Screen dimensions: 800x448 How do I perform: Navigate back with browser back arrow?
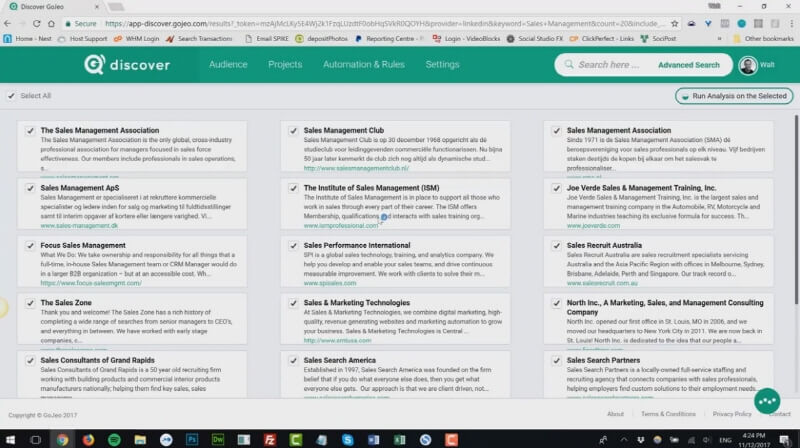pyautogui.click(x=7, y=23)
